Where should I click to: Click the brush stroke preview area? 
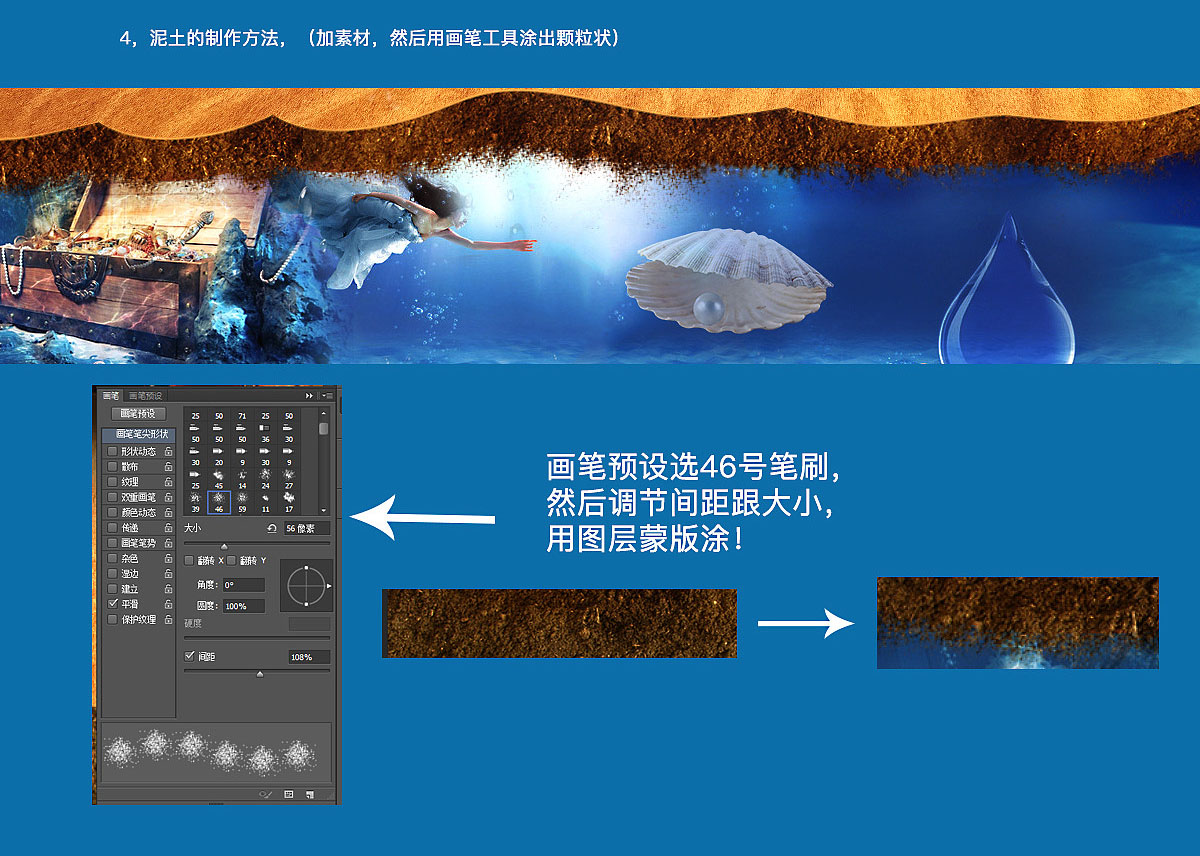[x=217, y=752]
